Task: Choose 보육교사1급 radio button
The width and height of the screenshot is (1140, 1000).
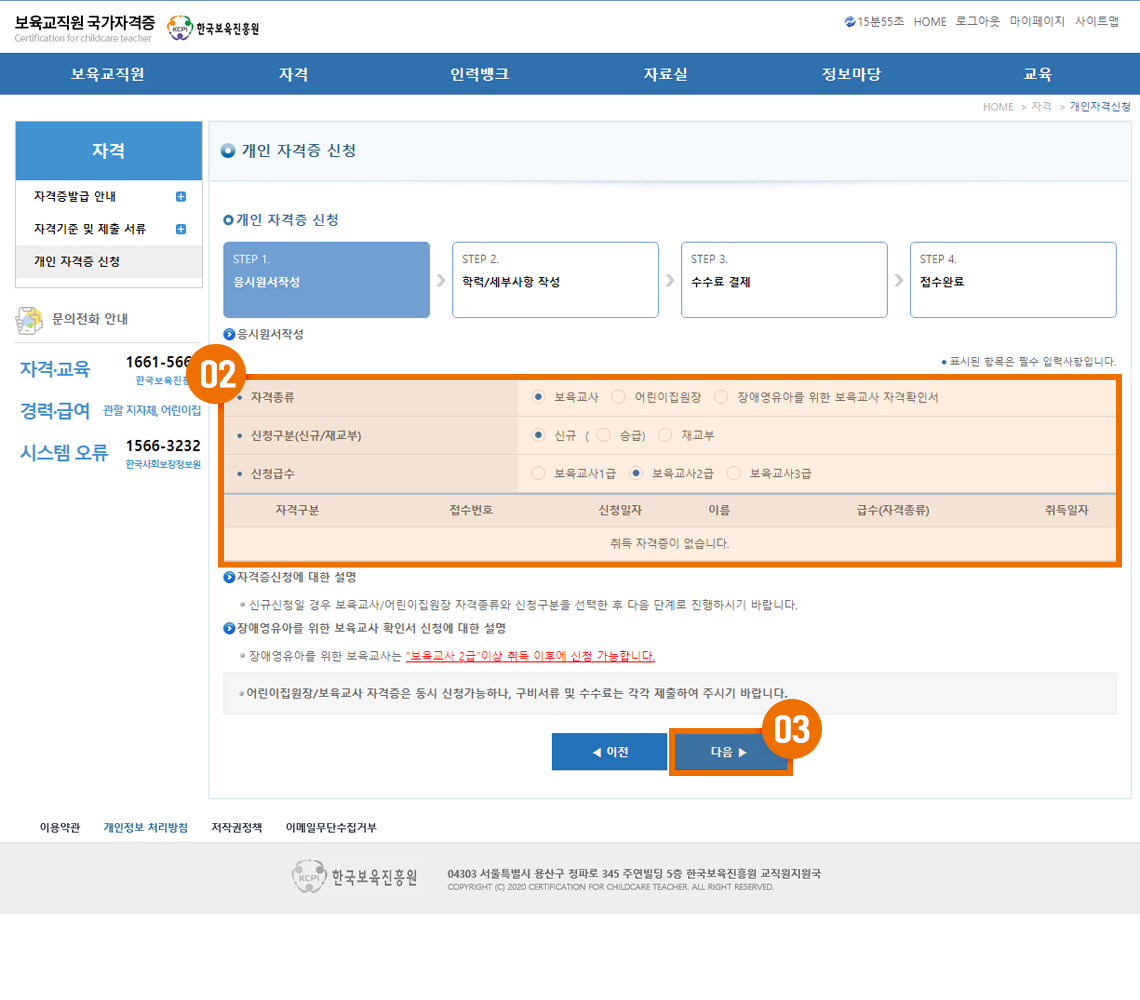Action: click(x=539, y=473)
